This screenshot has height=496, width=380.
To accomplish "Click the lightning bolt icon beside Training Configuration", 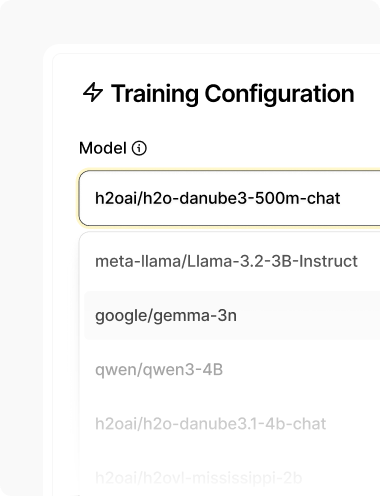I will pos(93,92).
